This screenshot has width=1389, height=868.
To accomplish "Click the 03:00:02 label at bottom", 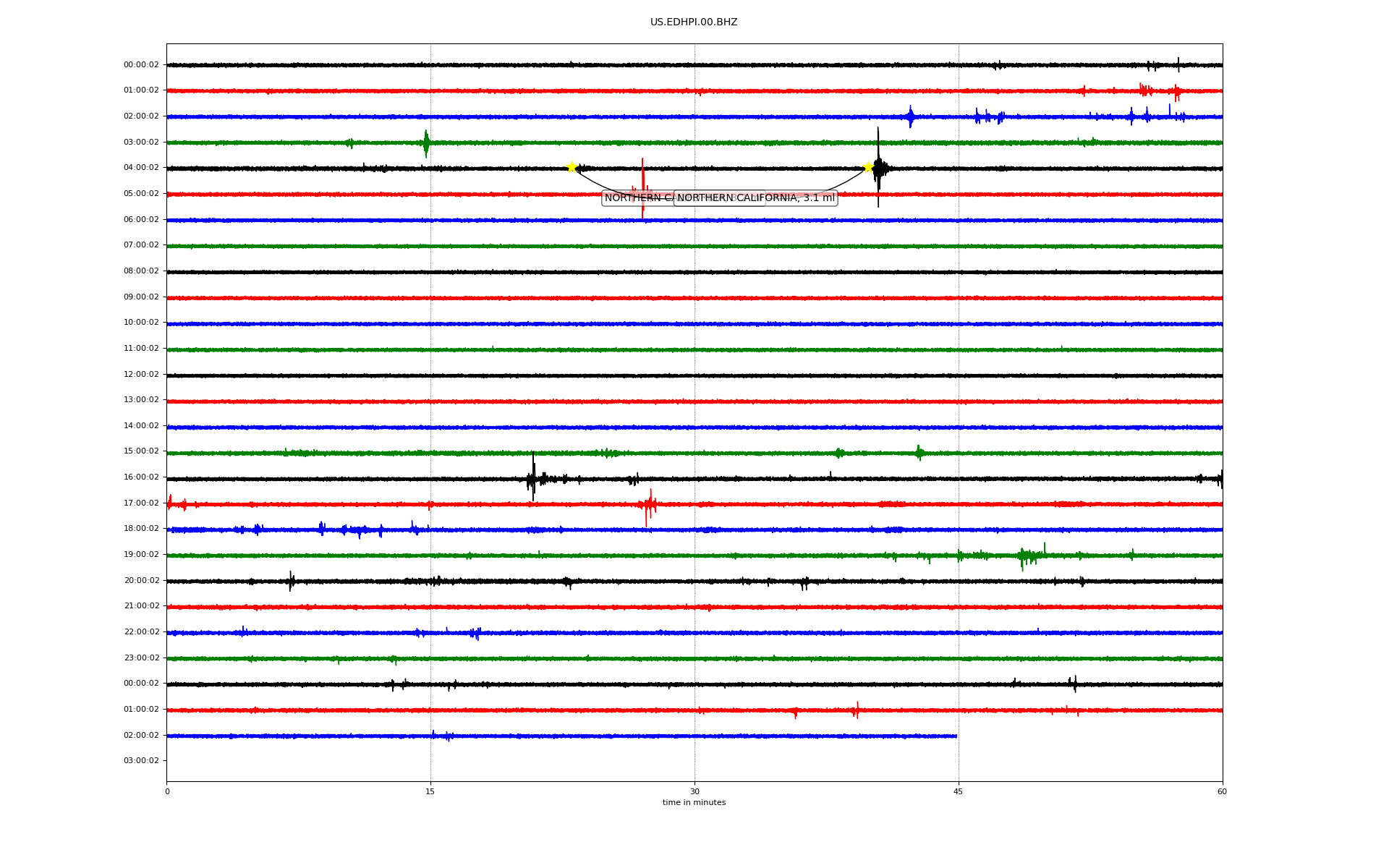I will (141, 761).
